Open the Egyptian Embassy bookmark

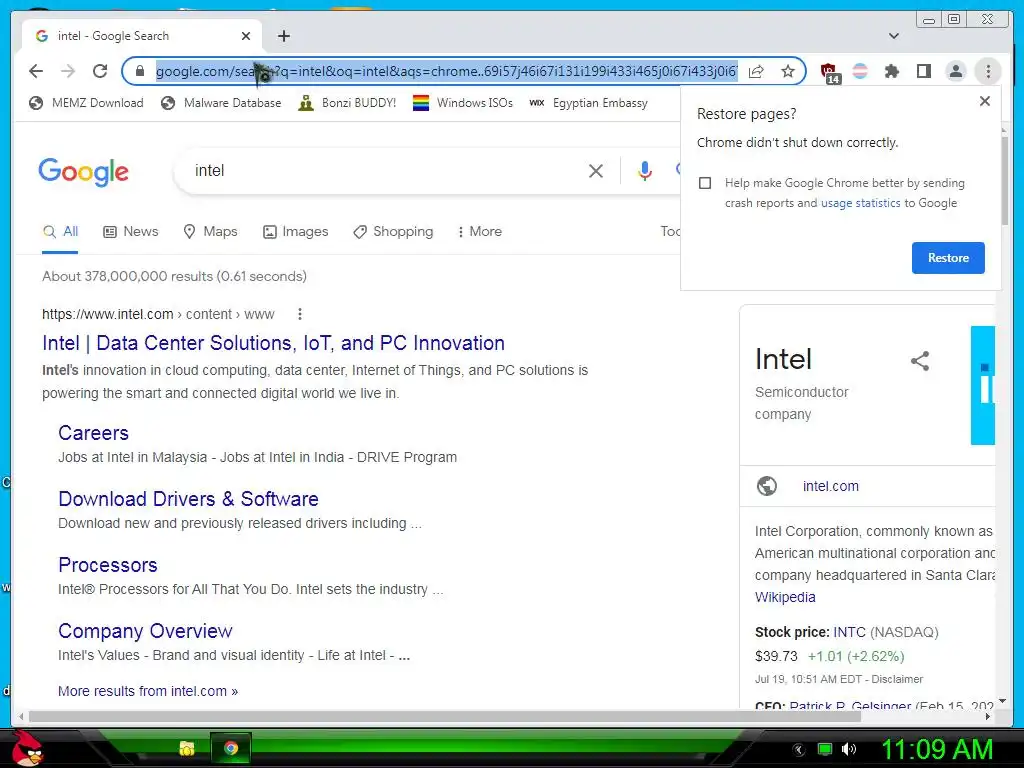pos(588,103)
